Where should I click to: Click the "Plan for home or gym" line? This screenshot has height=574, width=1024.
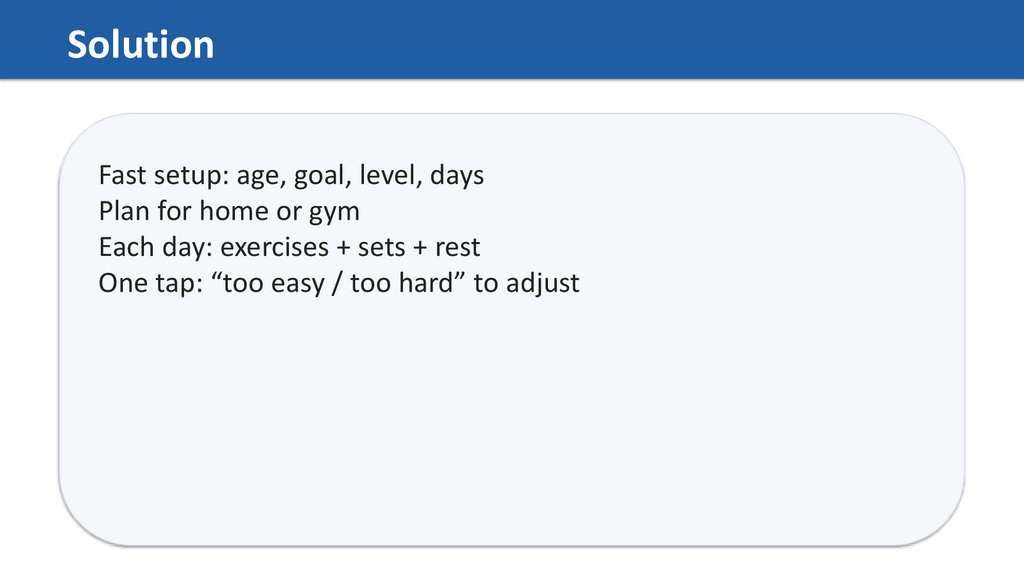(229, 212)
